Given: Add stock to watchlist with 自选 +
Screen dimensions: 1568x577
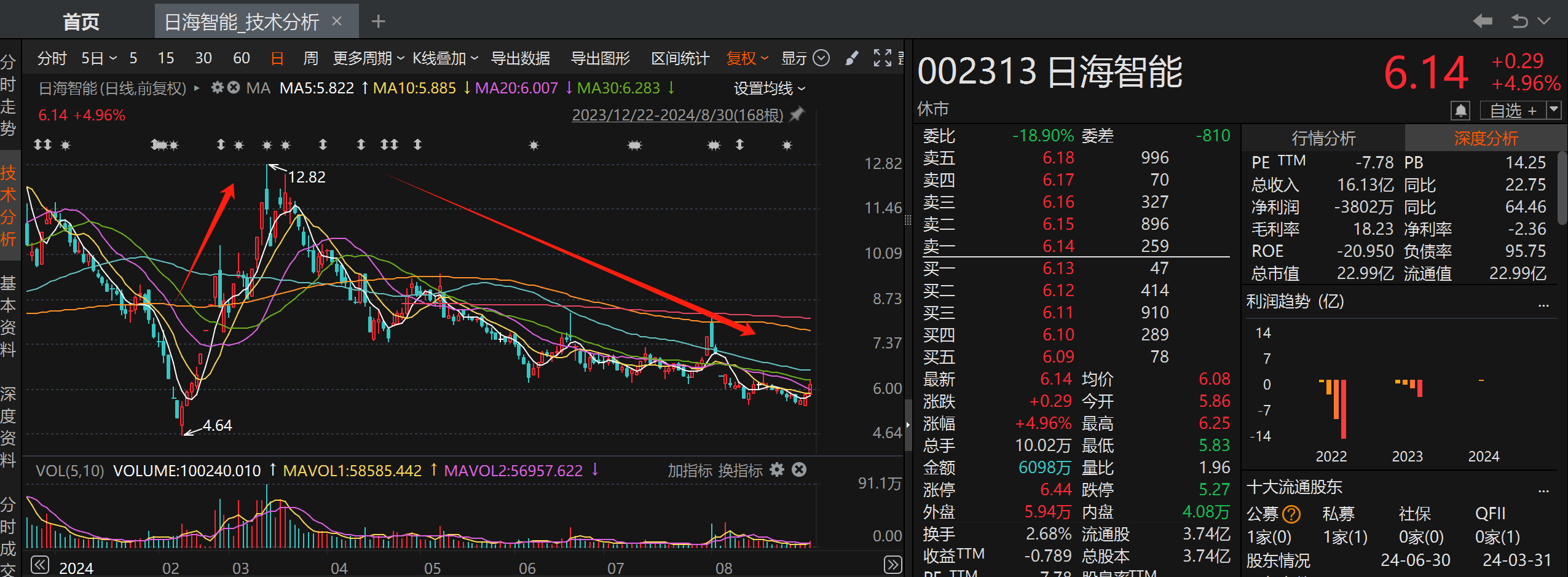Looking at the screenshot, I should click(1513, 111).
